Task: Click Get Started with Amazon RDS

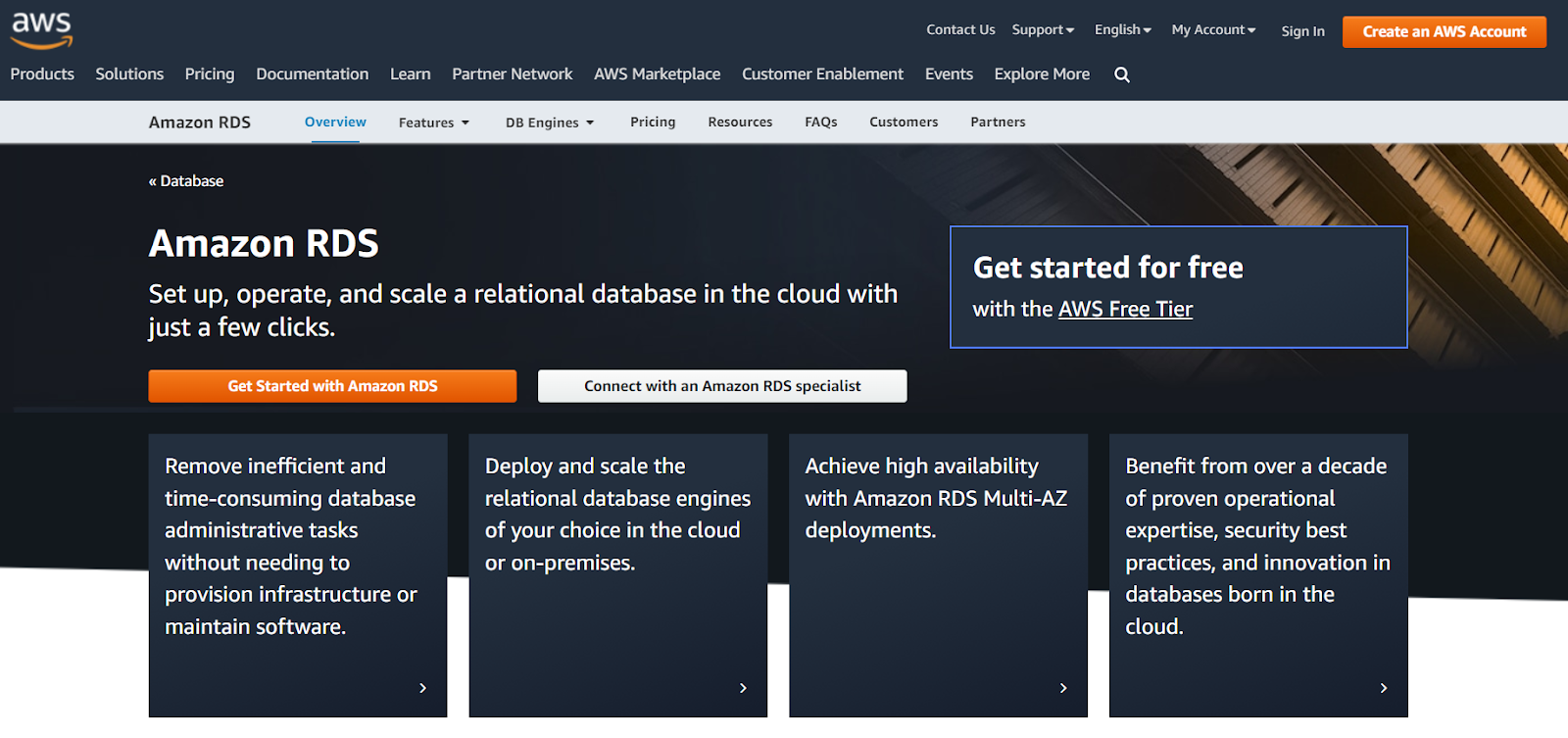Action: pyautogui.click(x=332, y=386)
